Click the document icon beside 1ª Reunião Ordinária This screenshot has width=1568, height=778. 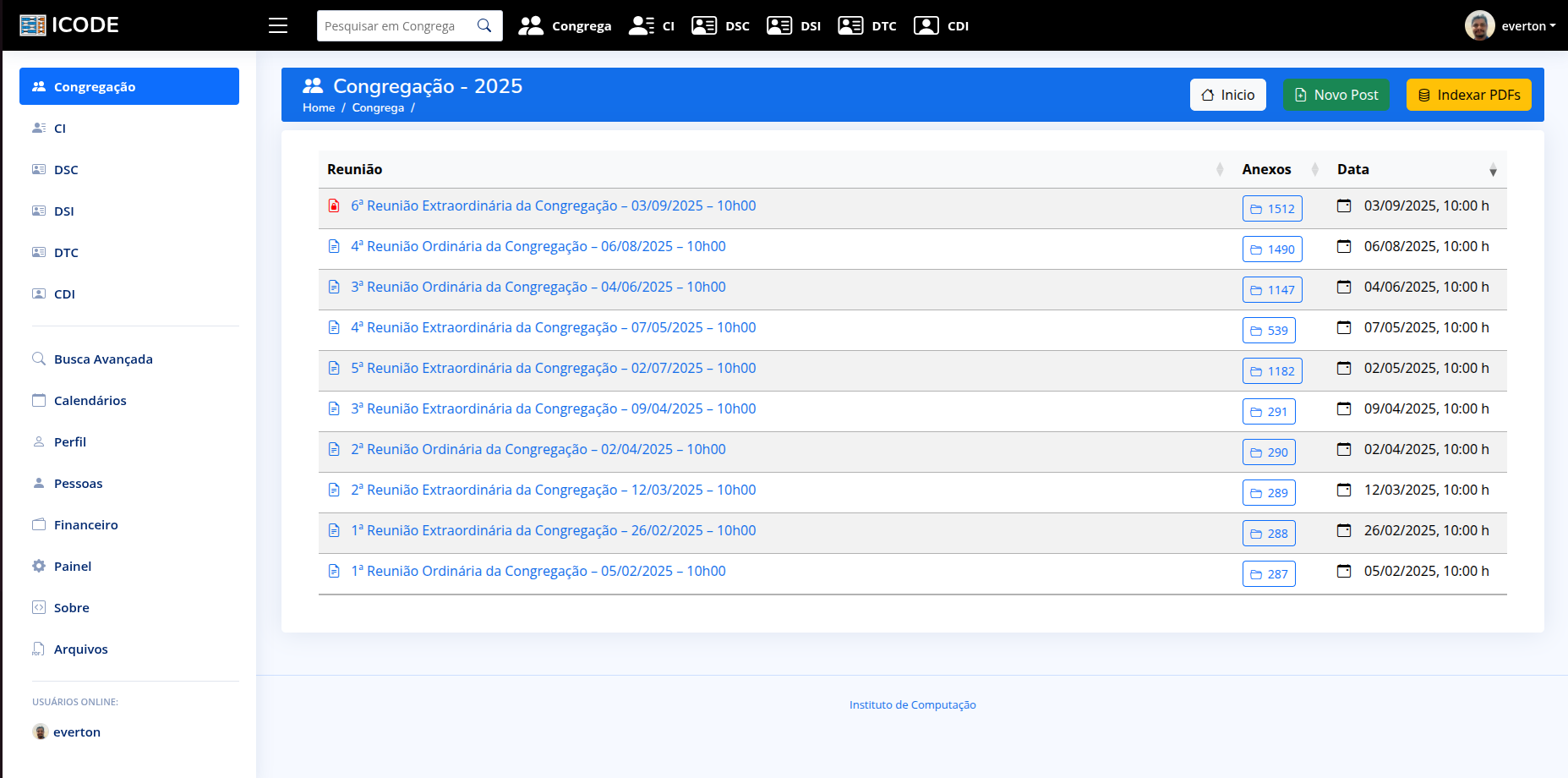(333, 572)
